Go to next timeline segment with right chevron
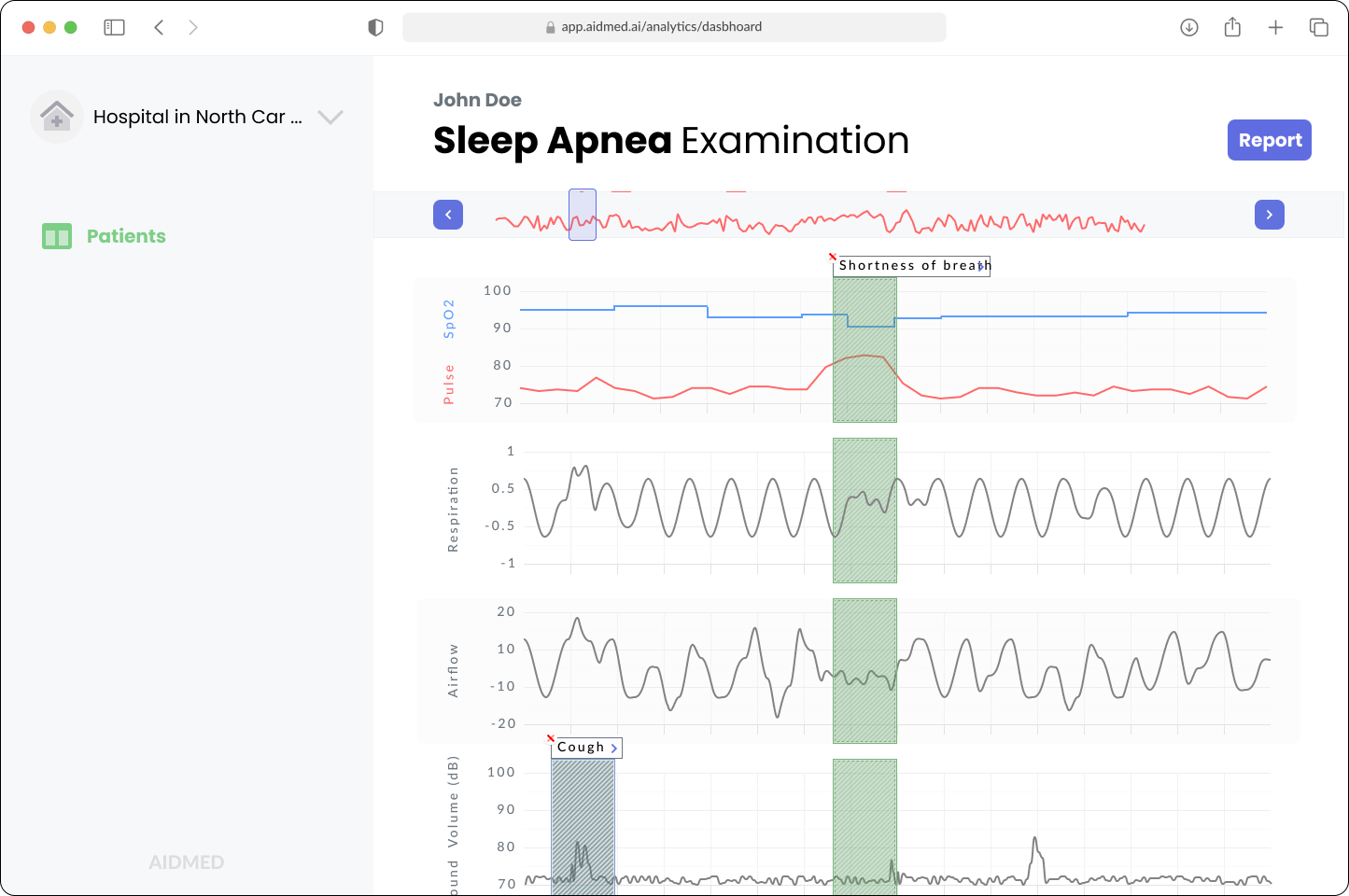Screen dimensions: 1349x896 (x=1269, y=215)
